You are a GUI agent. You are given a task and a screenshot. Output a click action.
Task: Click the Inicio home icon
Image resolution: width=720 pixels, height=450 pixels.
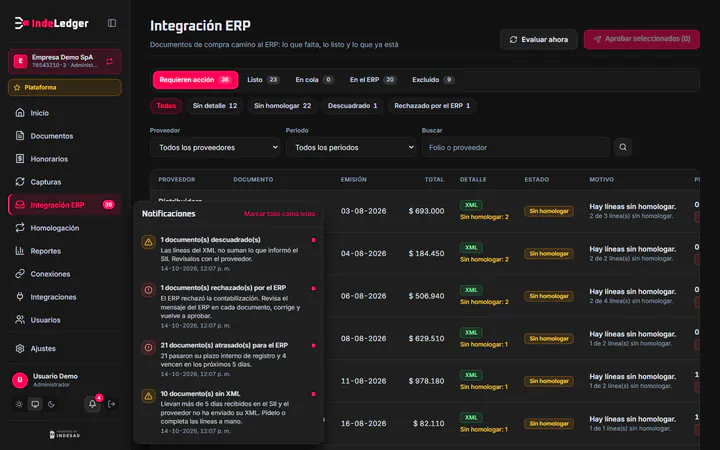20,112
